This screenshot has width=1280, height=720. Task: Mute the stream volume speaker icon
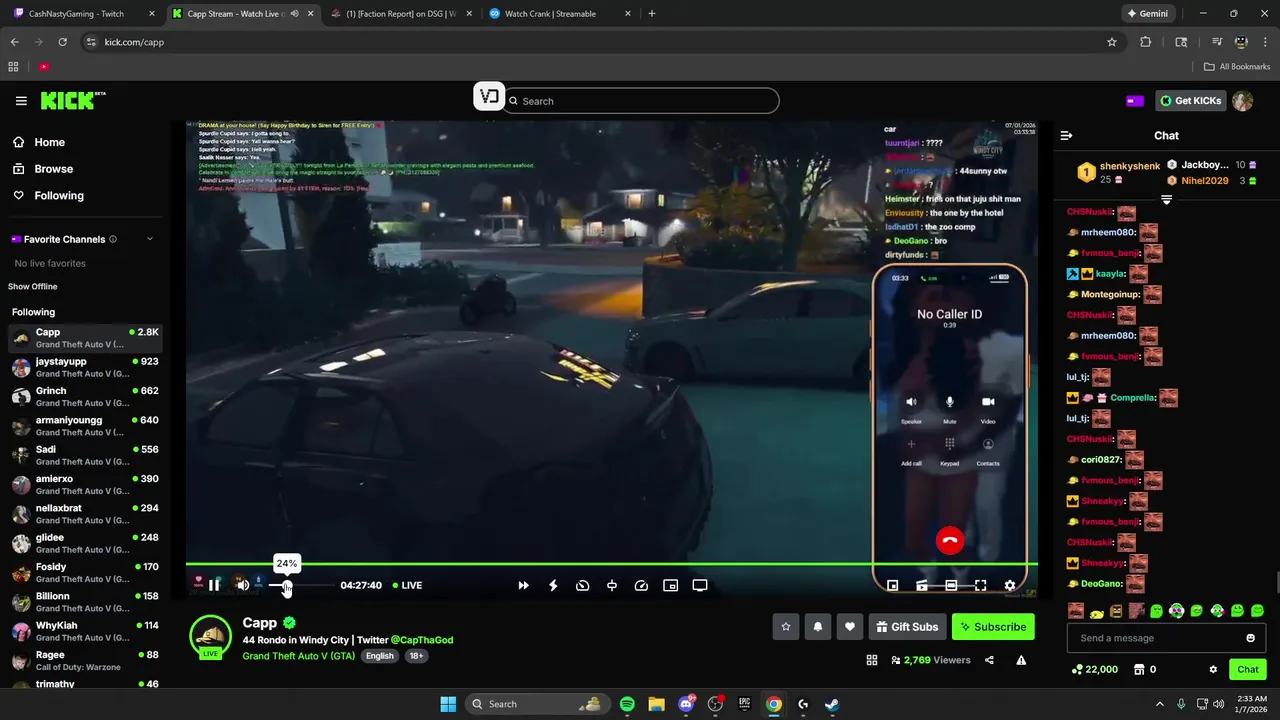click(242, 585)
